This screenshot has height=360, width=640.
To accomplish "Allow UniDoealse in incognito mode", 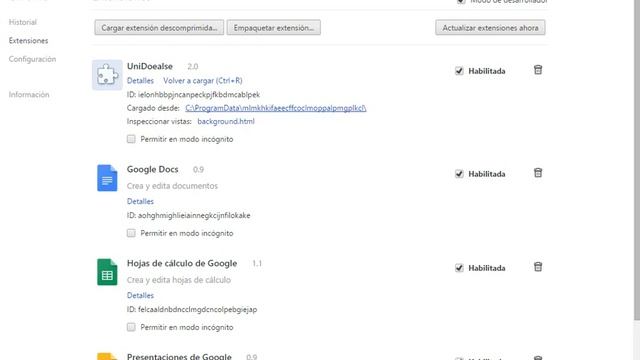I will [131, 139].
